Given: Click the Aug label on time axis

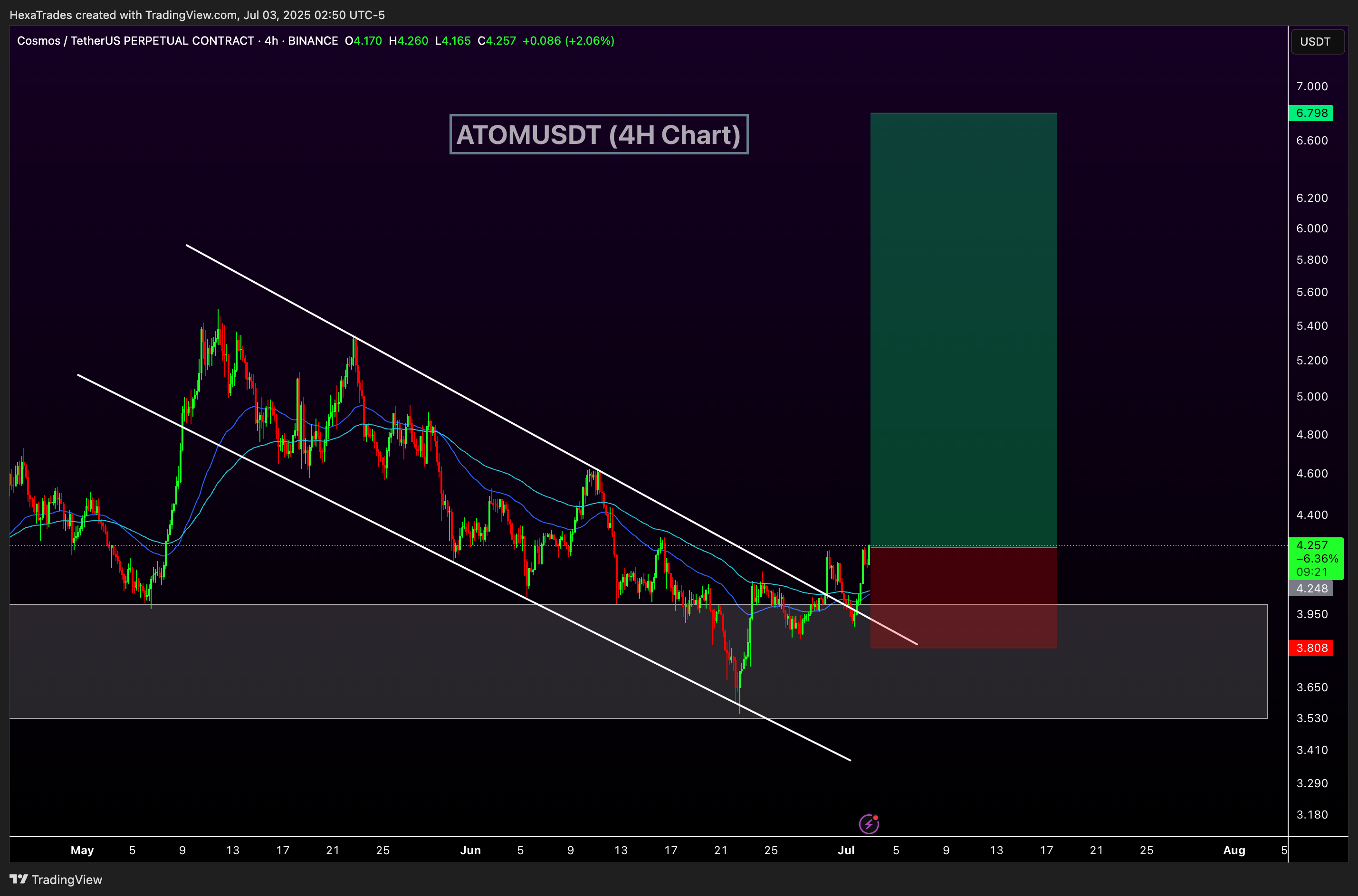Looking at the screenshot, I should (x=1234, y=850).
